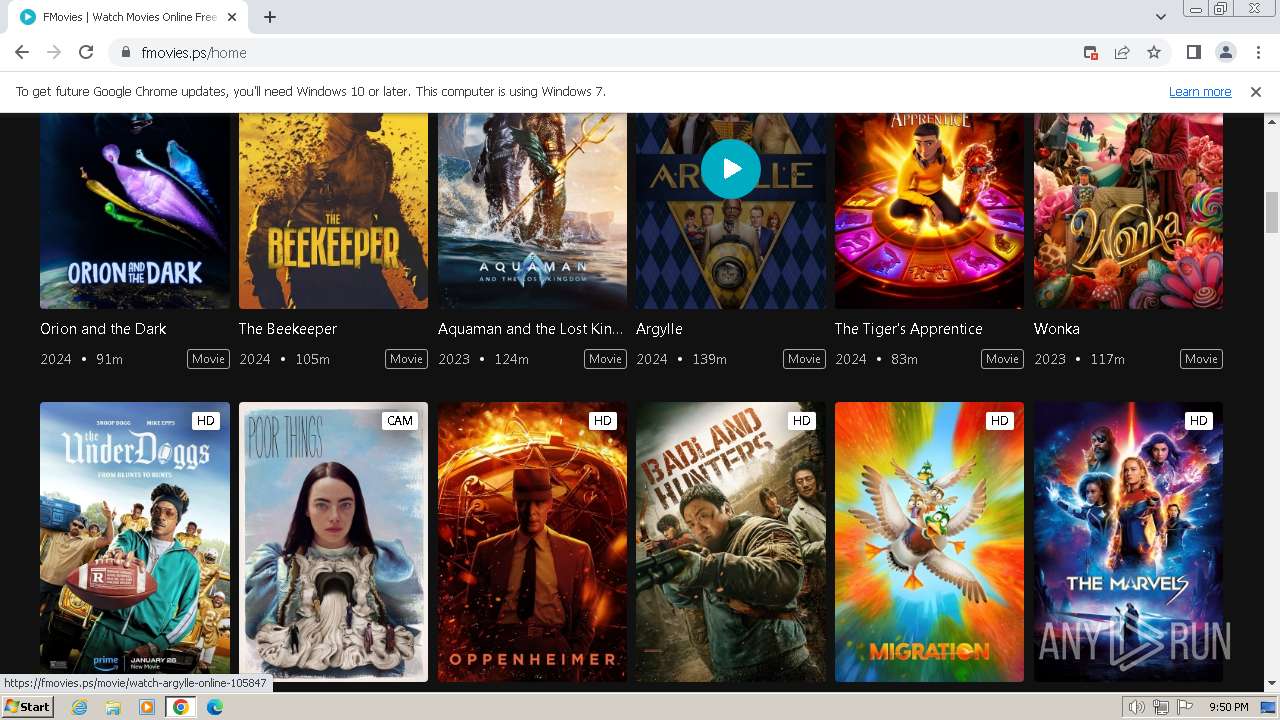Click the Movie tag under Aquaman
The image size is (1280, 720).
(605, 359)
